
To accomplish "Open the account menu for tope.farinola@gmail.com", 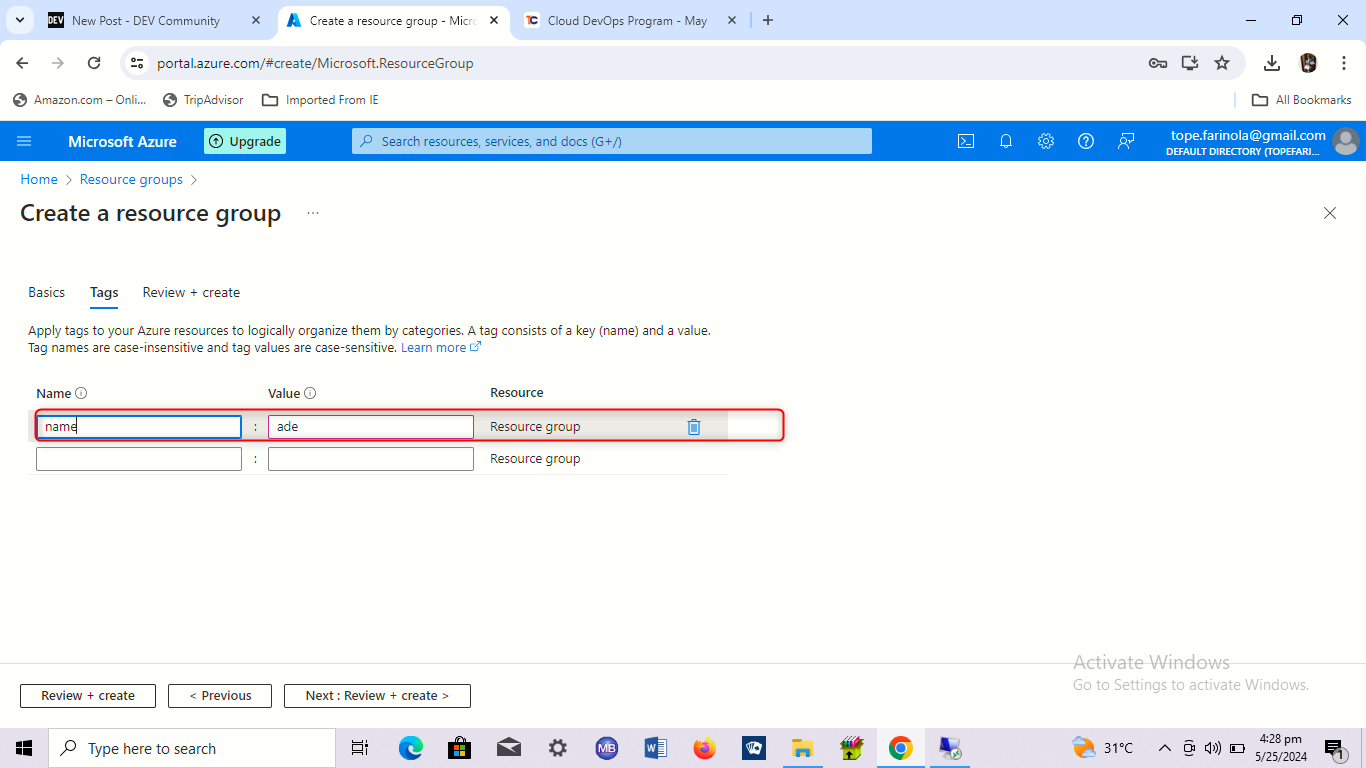I will [1264, 141].
